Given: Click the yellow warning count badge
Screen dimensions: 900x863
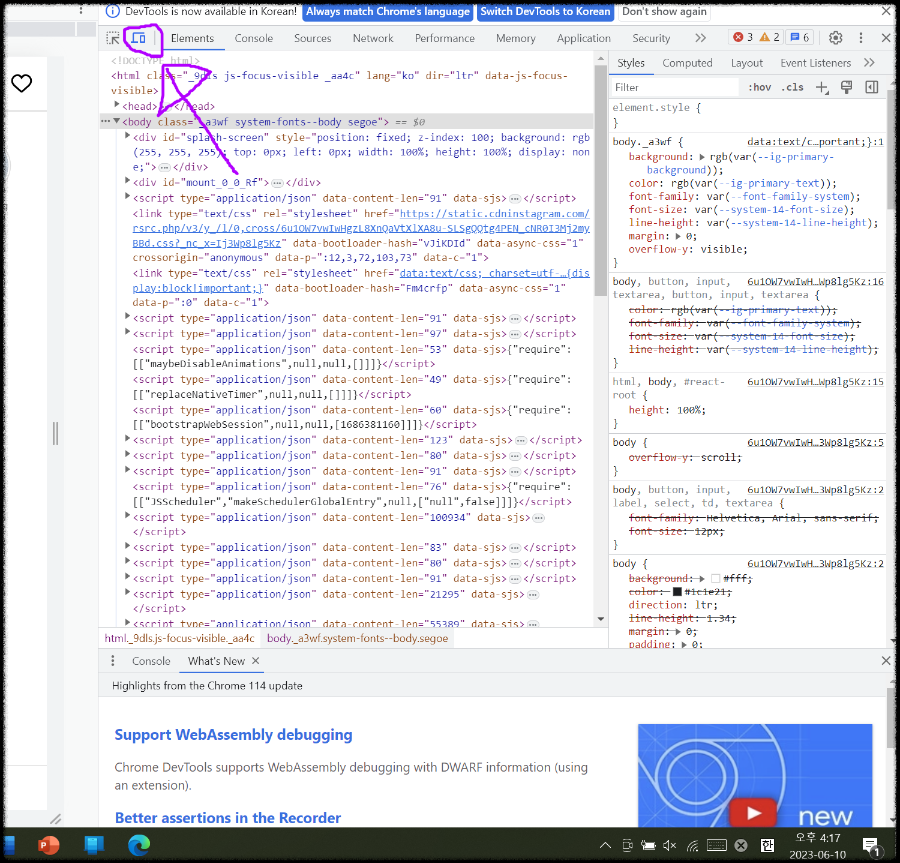Looking at the screenshot, I should tap(770, 37).
